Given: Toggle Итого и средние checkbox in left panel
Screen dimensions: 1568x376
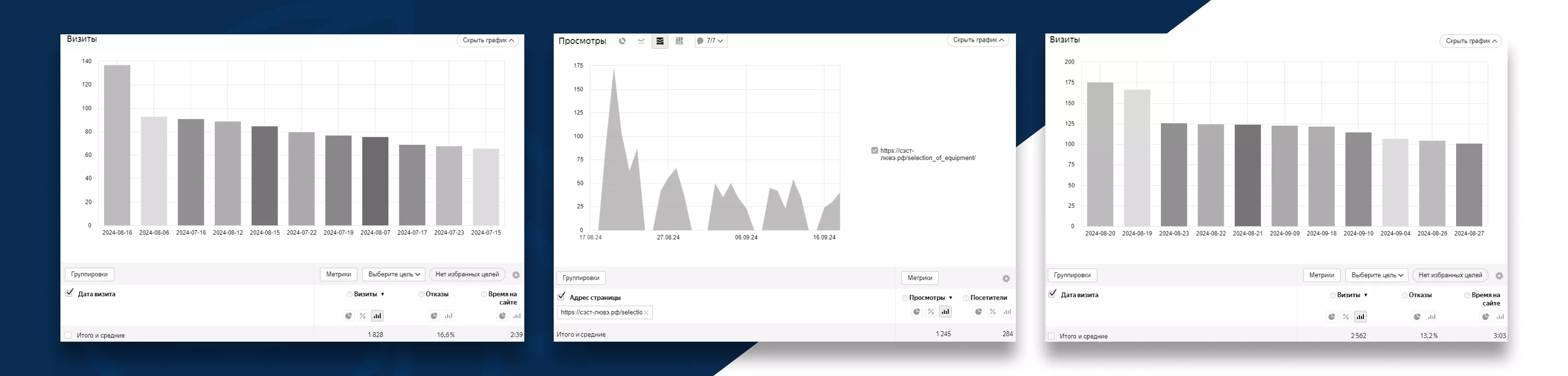Looking at the screenshot, I should click(x=68, y=335).
